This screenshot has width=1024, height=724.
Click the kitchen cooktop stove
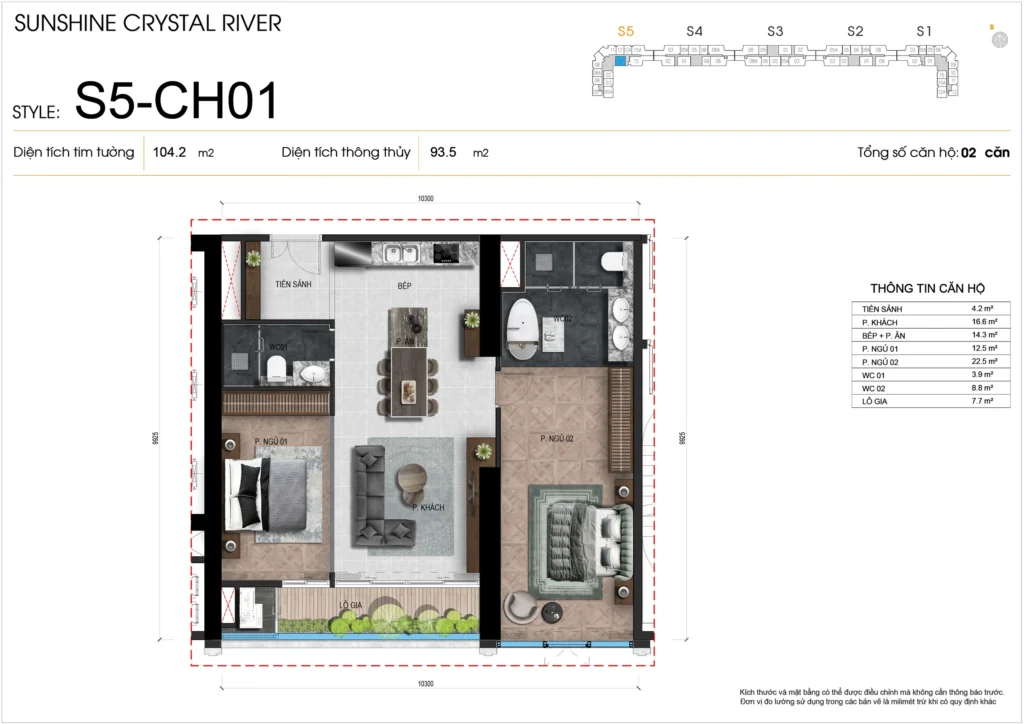448,255
